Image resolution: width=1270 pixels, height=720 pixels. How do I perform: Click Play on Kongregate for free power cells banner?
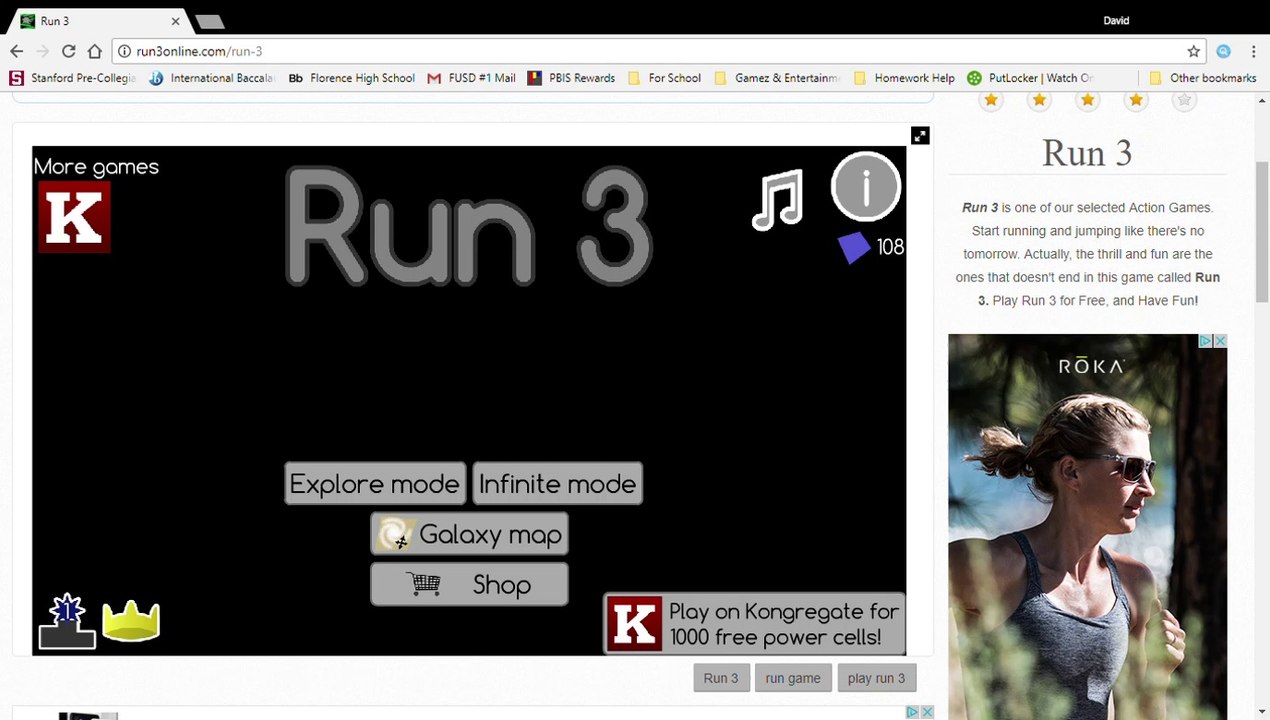pyautogui.click(x=755, y=624)
